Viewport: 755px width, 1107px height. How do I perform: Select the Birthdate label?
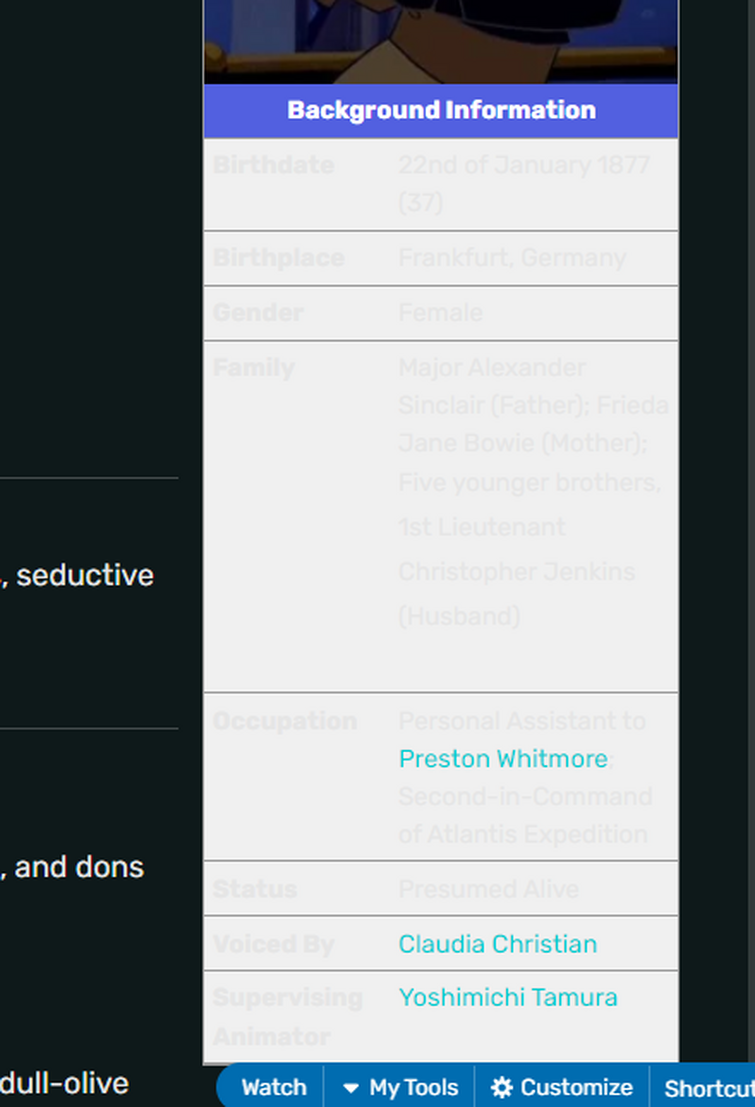click(273, 165)
